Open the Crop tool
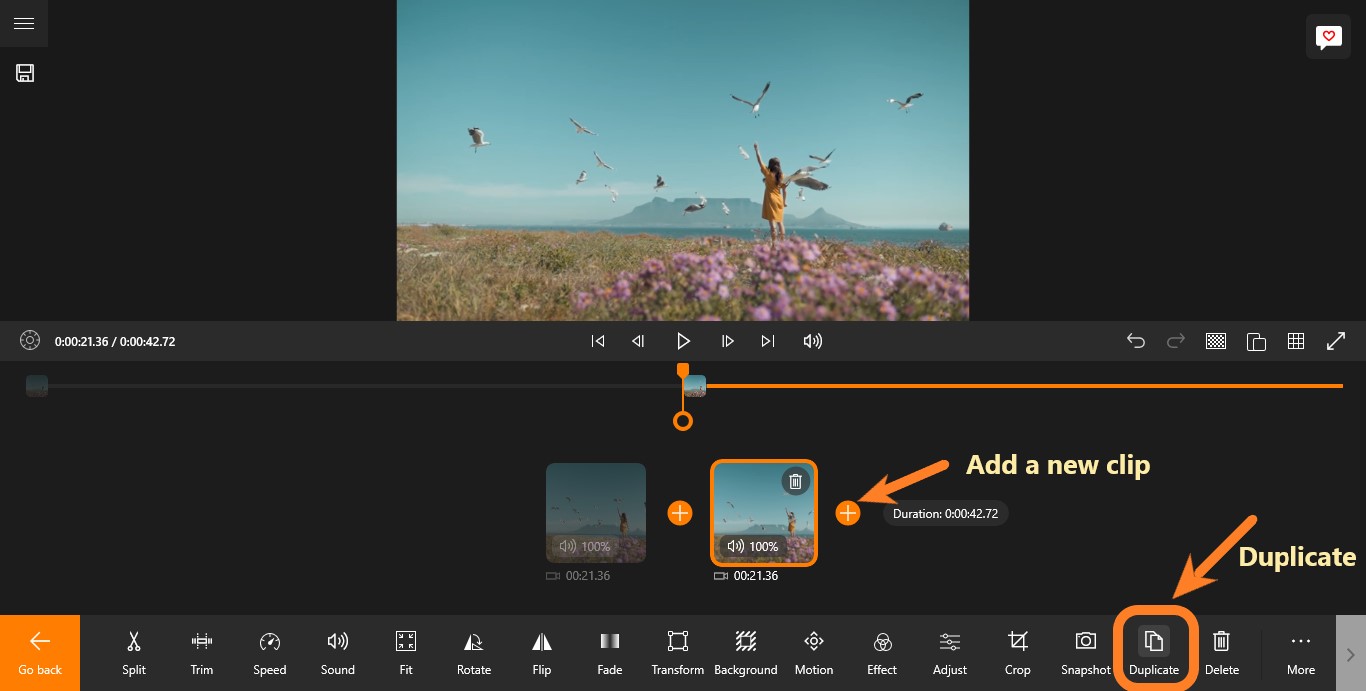Viewport: 1366px width, 691px height. pos(1018,652)
